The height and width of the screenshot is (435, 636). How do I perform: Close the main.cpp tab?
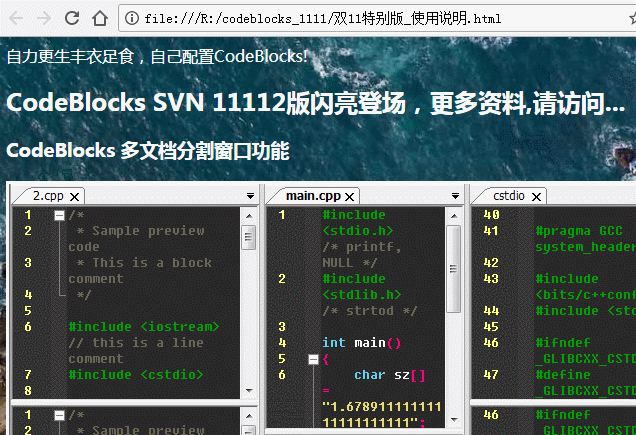pos(349,197)
